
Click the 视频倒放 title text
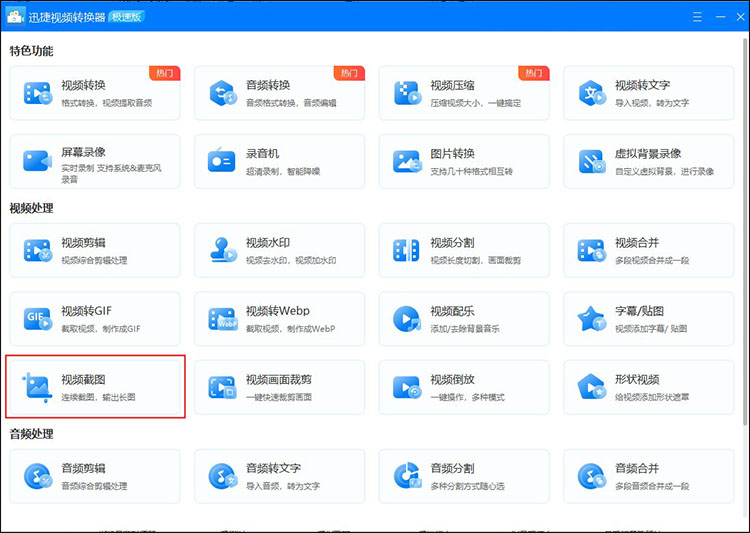(x=452, y=379)
